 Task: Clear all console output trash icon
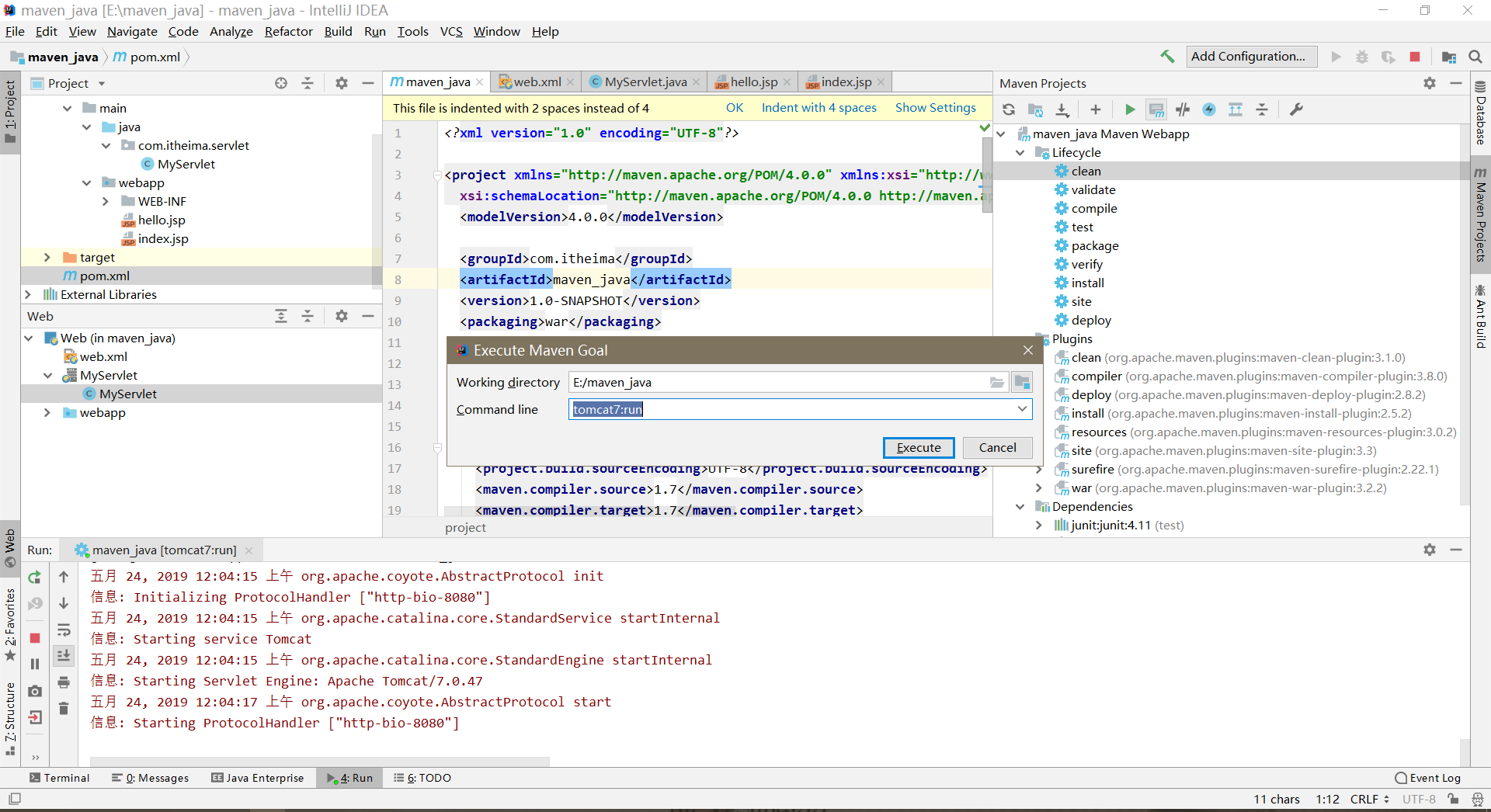click(64, 708)
